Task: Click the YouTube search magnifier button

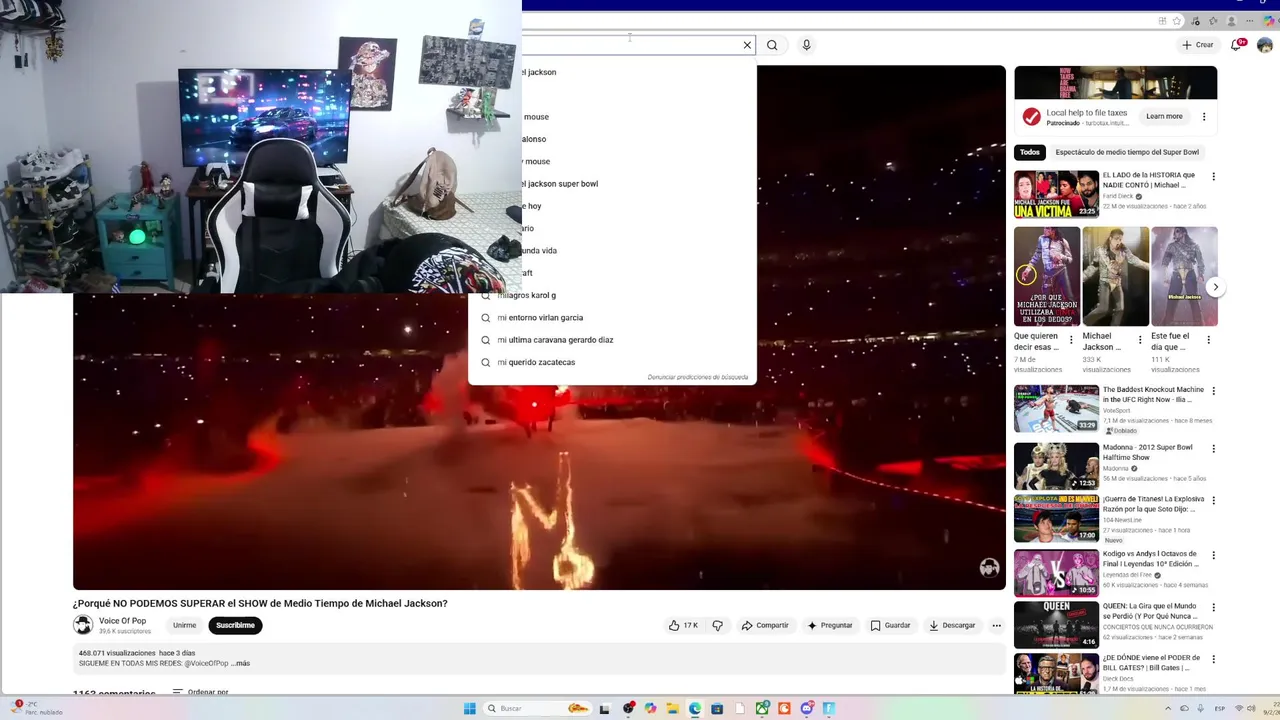Action: point(772,45)
